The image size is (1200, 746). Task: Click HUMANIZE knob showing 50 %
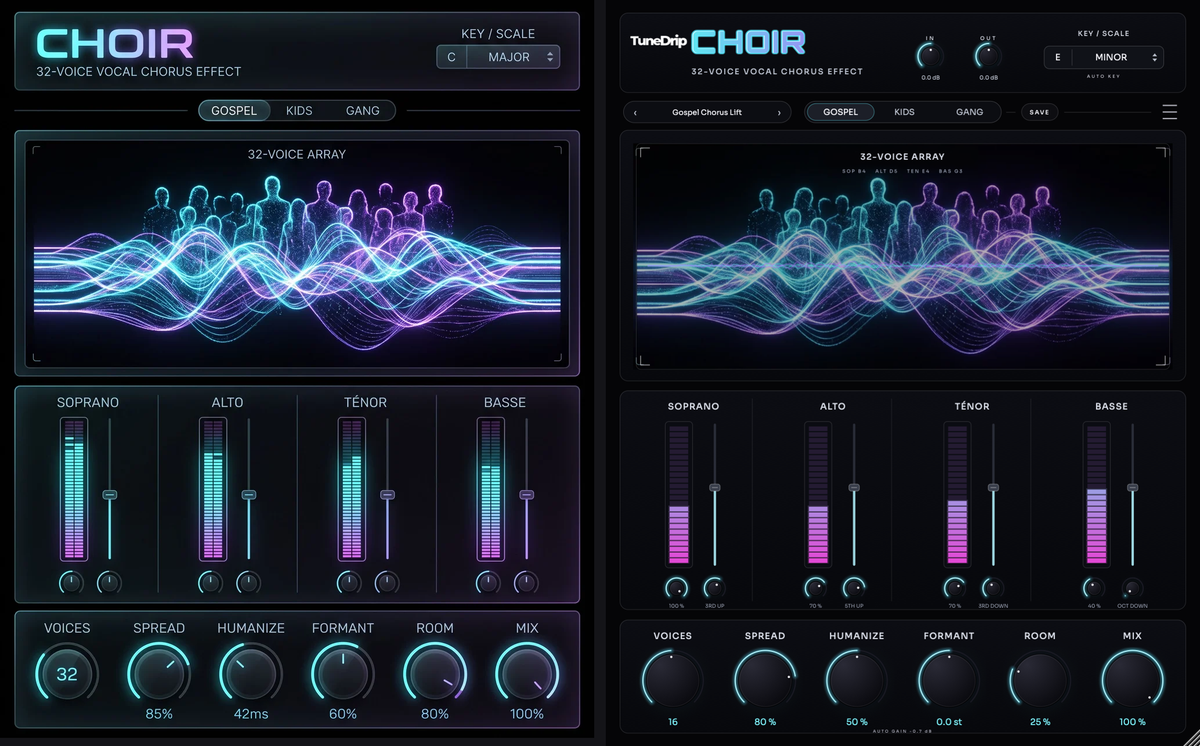[857, 680]
